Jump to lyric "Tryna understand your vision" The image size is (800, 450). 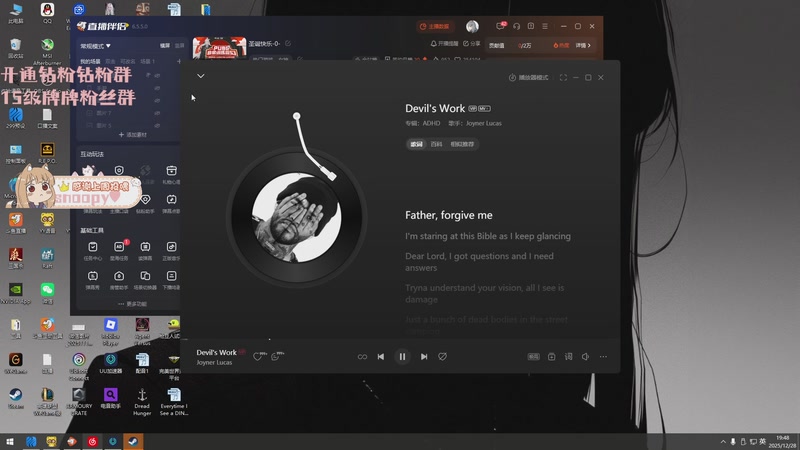[x=484, y=293]
